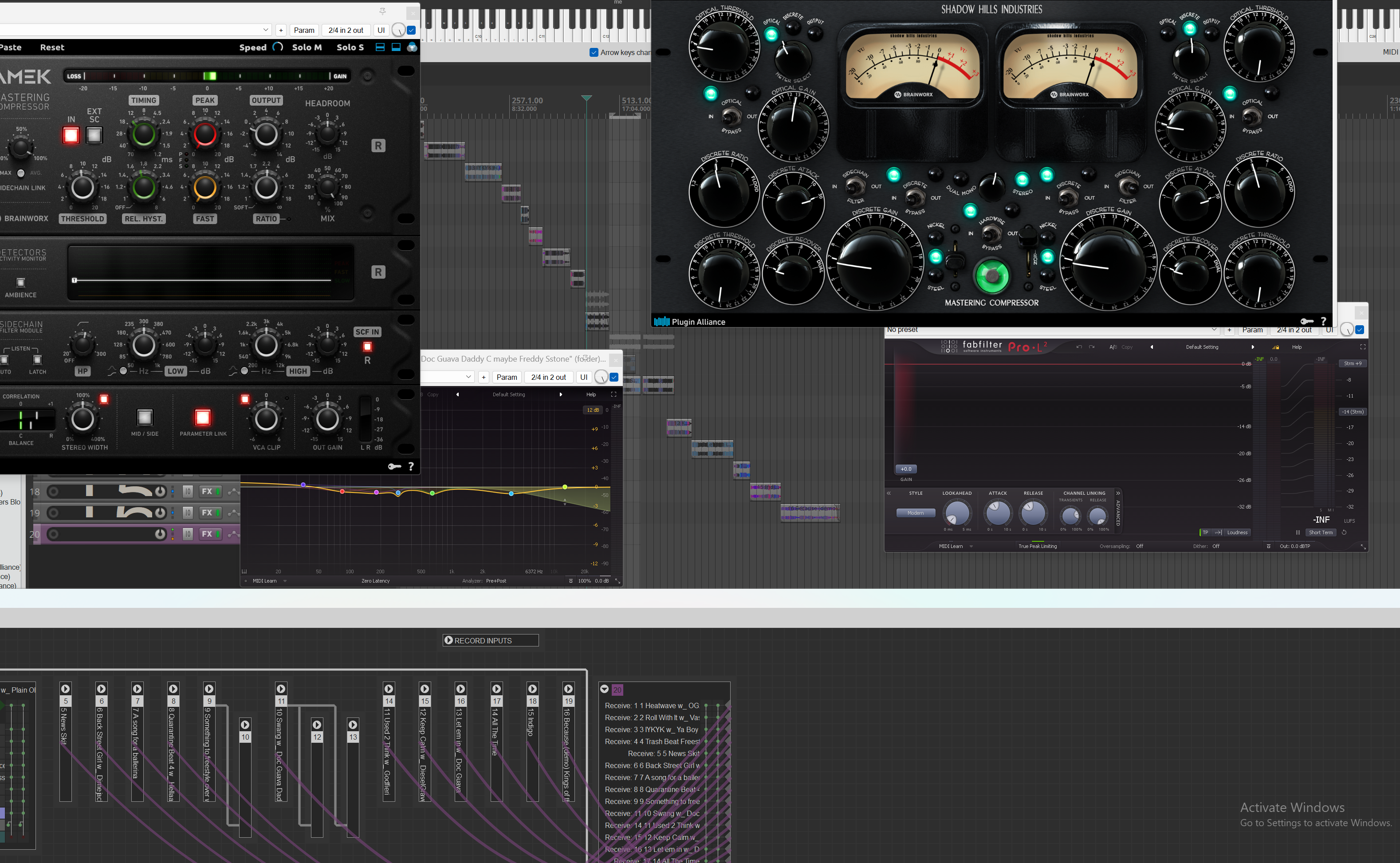Open Shadow Hills help question mark
The width and height of the screenshot is (1400, 863).
(1324, 321)
